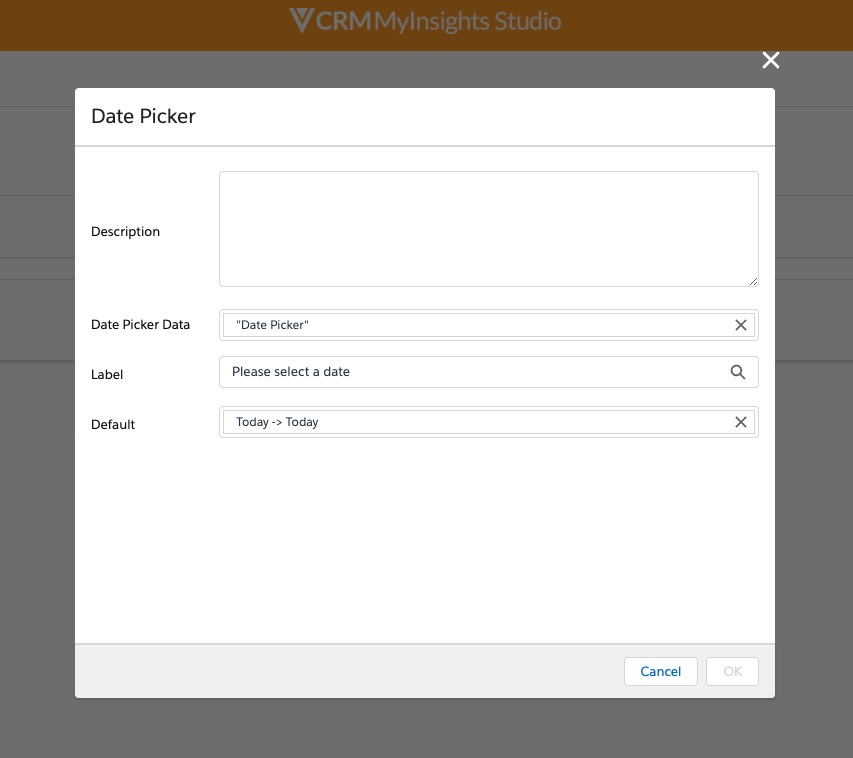Click the "Date Picker Data" field label
This screenshot has height=758, width=853.
[140, 325]
